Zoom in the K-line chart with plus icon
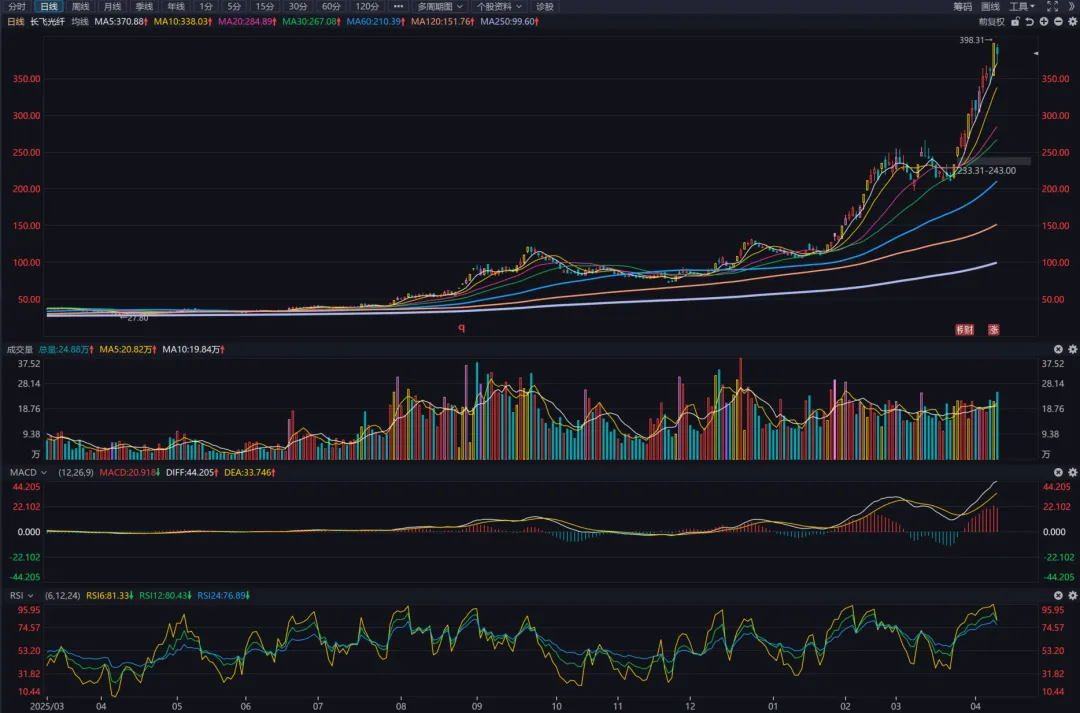The width and height of the screenshot is (1080, 713). coord(1044,22)
